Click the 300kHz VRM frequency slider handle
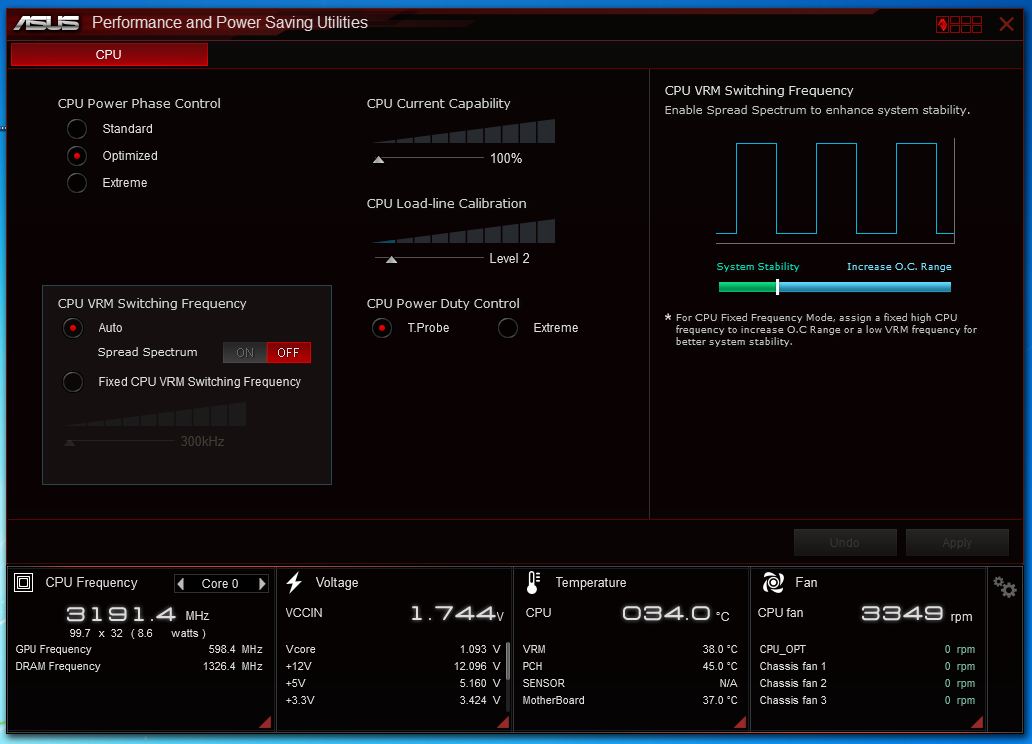Viewport: 1032px width, 744px height. 69,442
